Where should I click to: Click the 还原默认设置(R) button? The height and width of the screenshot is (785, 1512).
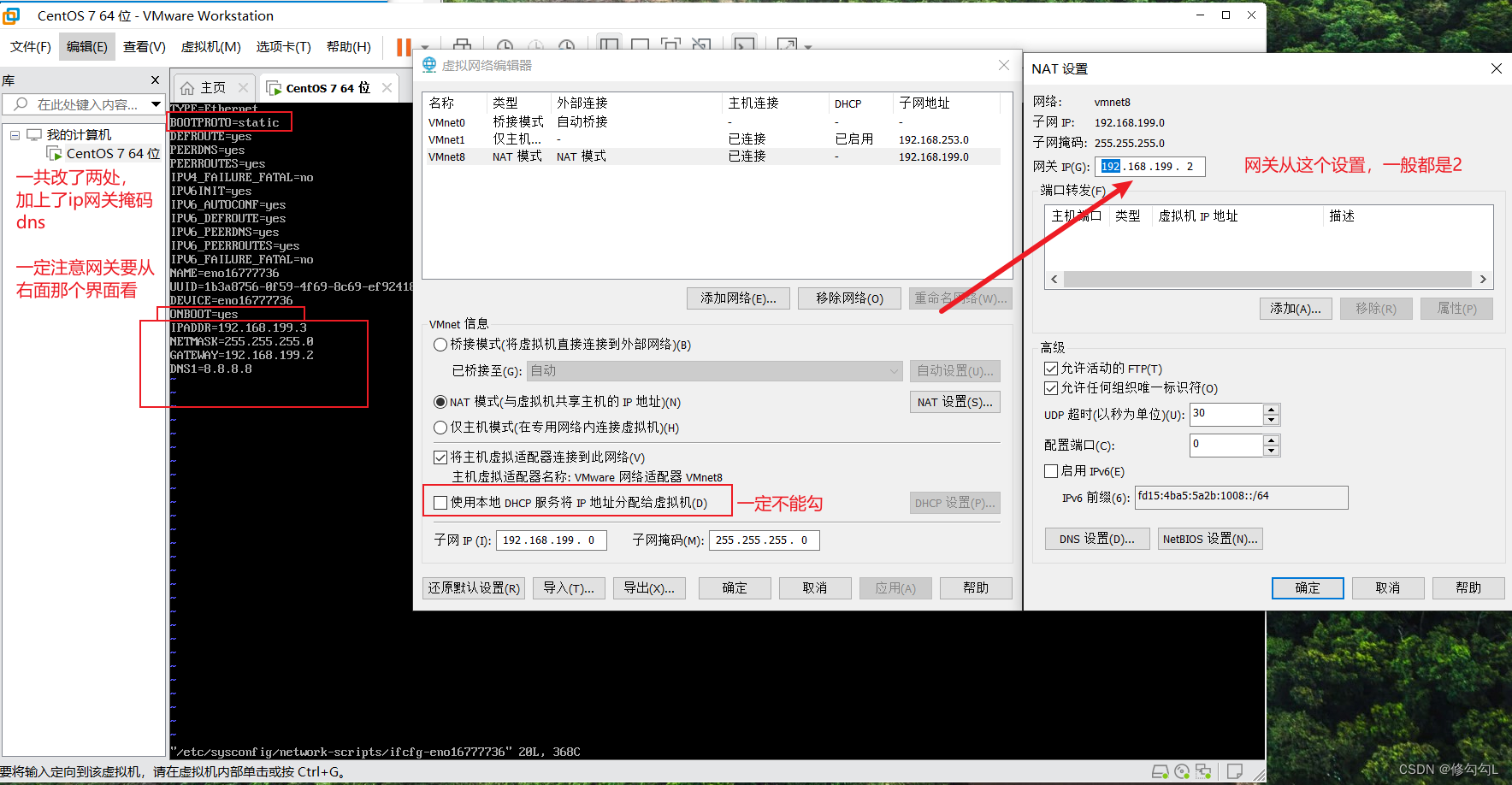coord(474,588)
